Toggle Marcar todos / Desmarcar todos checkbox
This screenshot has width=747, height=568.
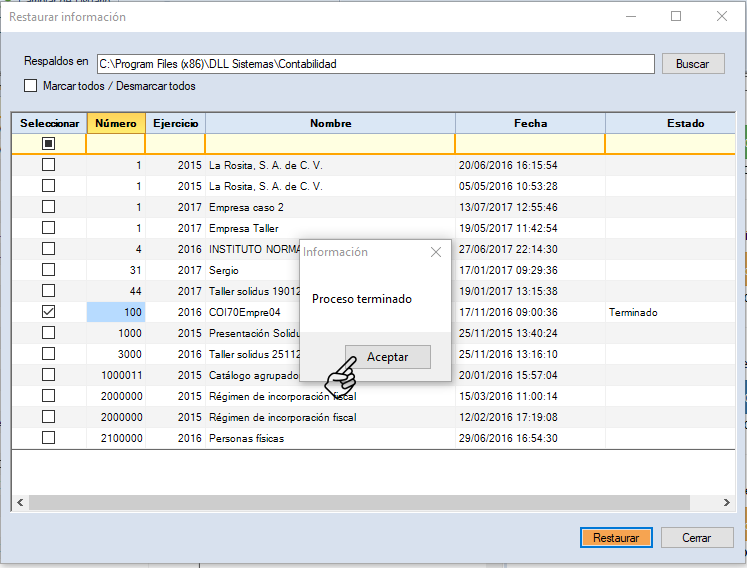coord(30,87)
